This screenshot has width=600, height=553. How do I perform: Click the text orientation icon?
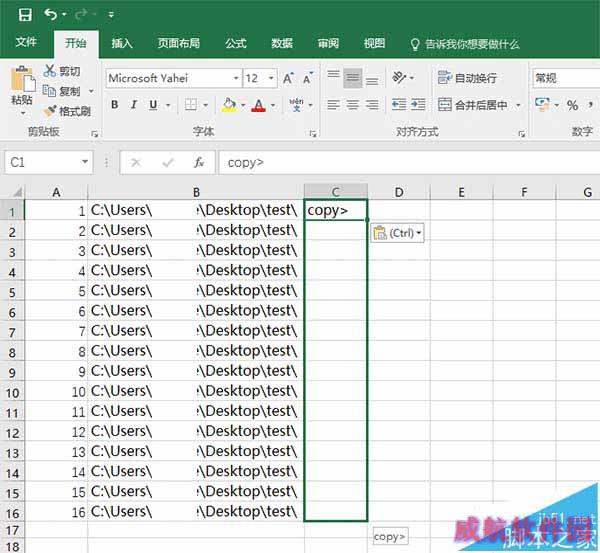(399, 78)
